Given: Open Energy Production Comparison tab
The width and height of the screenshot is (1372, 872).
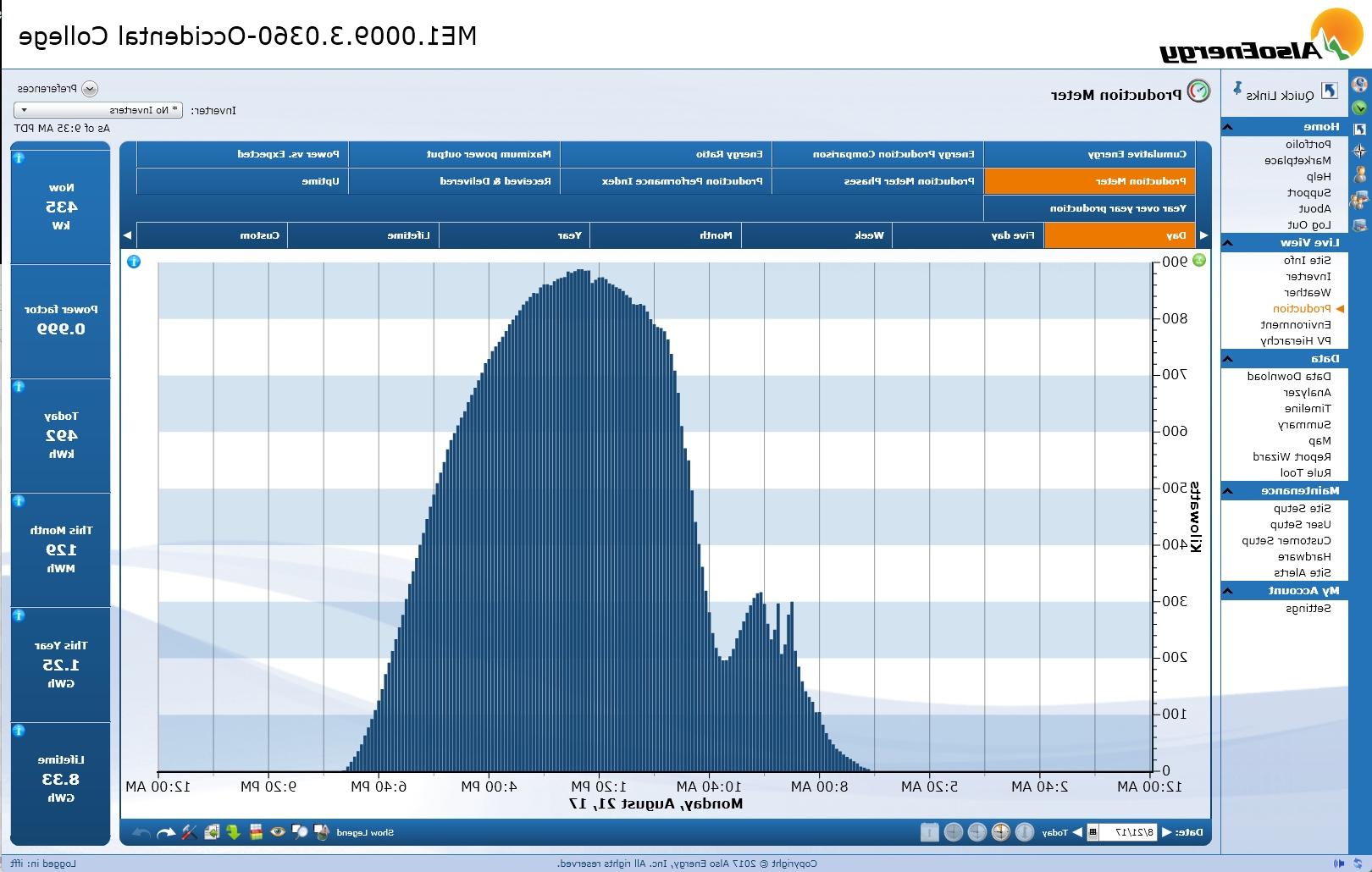Looking at the screenshot, I should [x=877, y=154].
